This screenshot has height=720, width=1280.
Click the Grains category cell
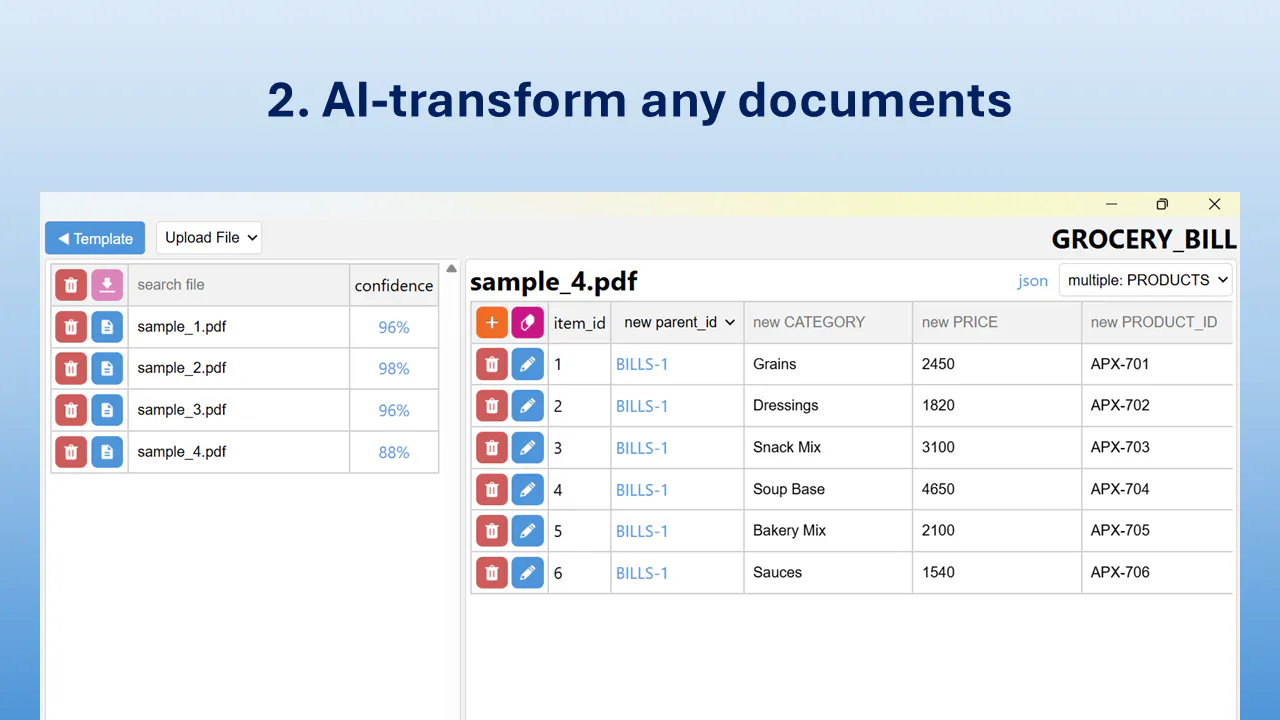pyautogui.click(x=829, y=364)
